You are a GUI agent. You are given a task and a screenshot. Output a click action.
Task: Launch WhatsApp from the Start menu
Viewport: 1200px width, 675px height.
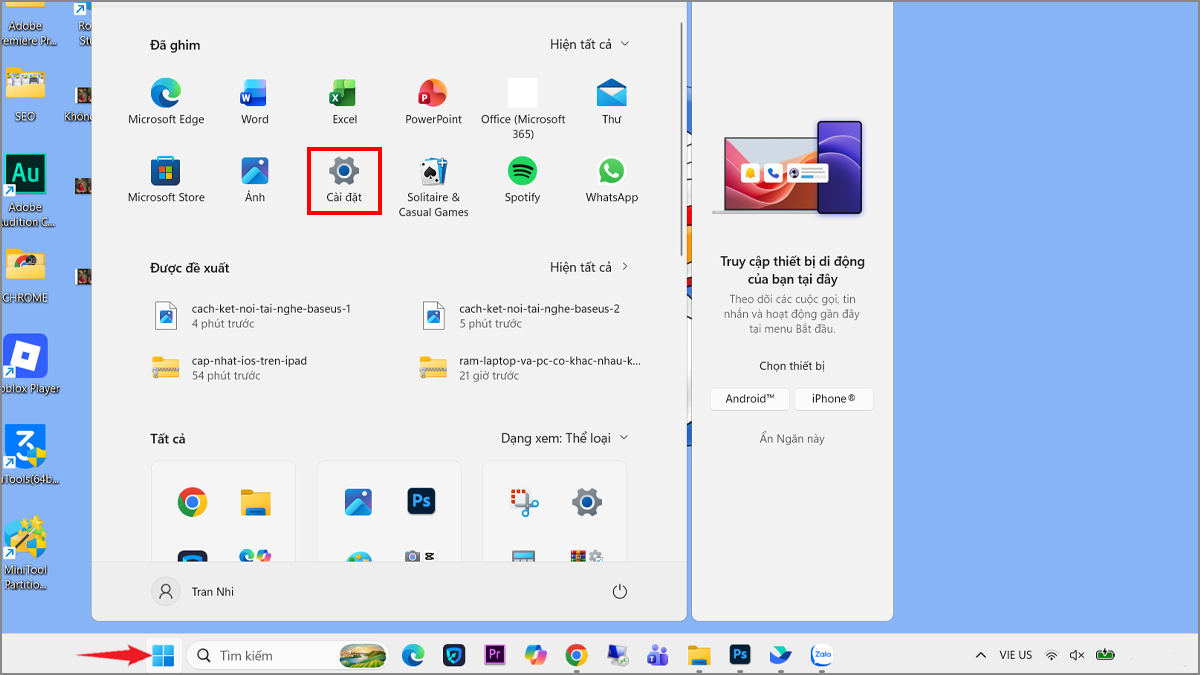click(612, 180)
